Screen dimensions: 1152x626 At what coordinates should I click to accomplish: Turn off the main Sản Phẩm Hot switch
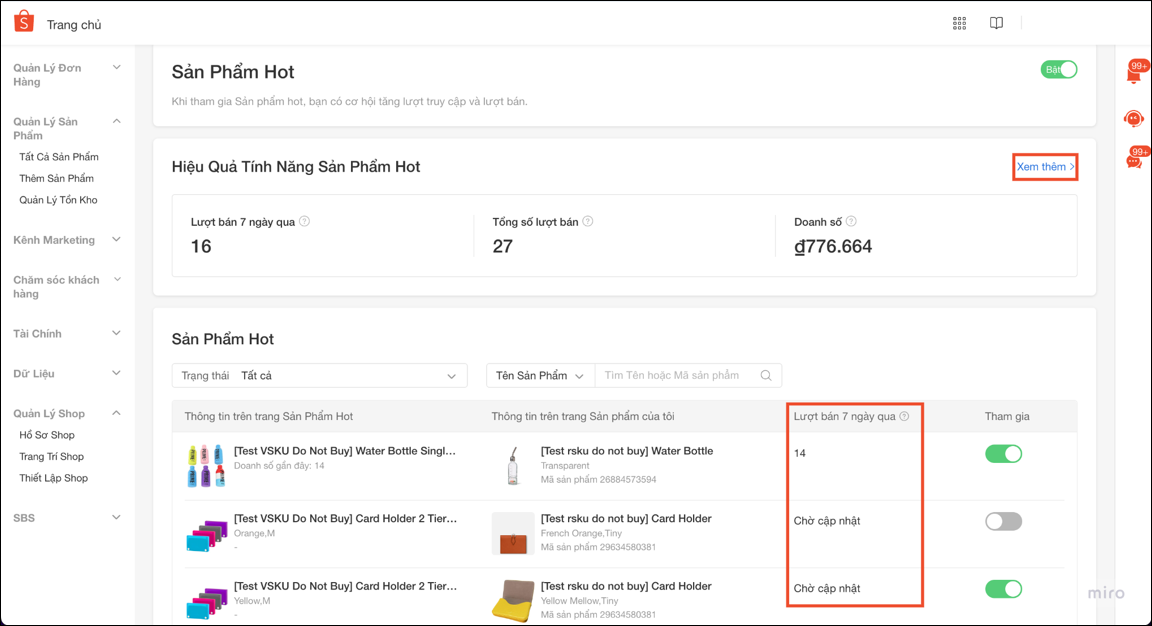coord(1059,70)
